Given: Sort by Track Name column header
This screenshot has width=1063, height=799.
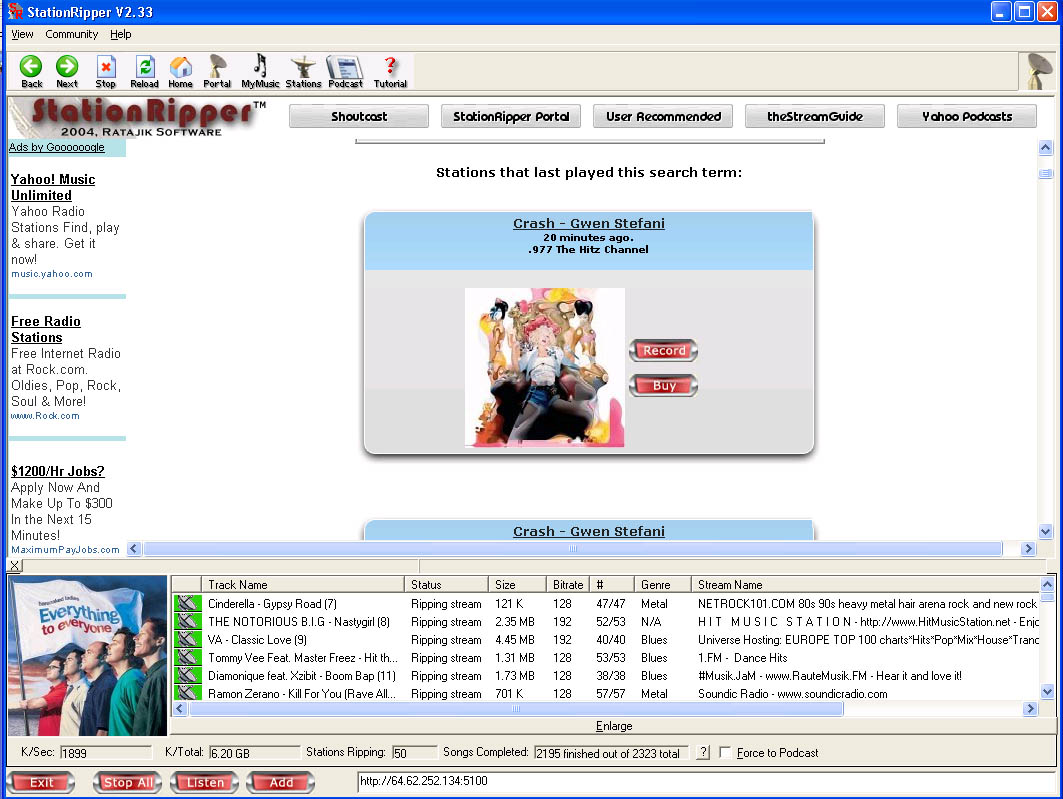Looking at the screenshot, I should click(x=303, y=584).
